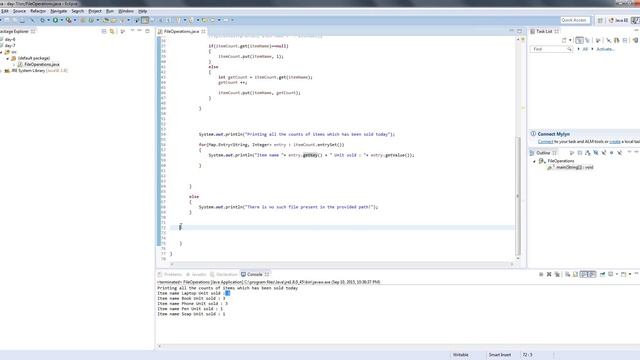
Task: Click the create local task link
Action: (615, 142)
